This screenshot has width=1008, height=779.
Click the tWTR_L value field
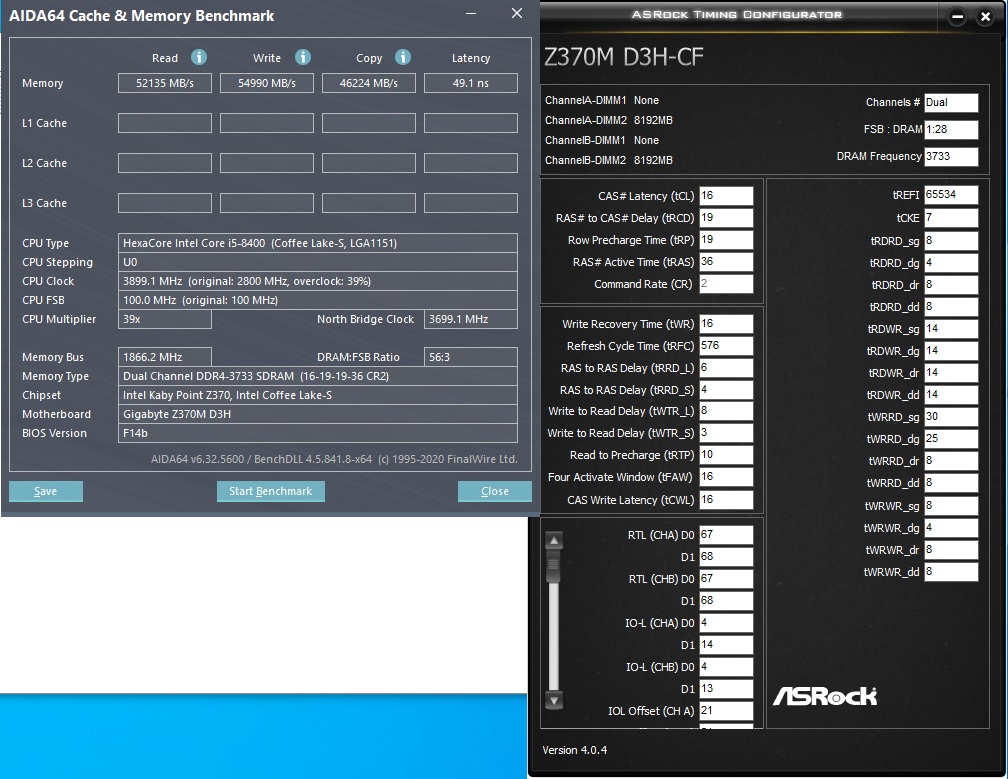[x=726, y=411]
